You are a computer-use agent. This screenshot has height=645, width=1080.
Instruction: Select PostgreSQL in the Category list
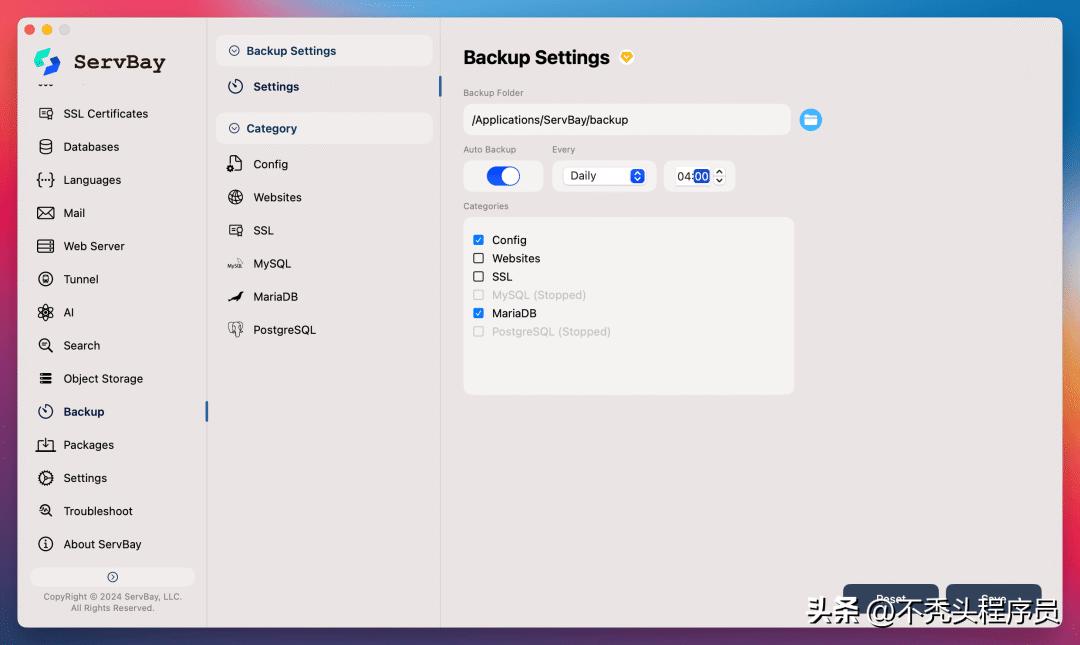click(283, 329)
